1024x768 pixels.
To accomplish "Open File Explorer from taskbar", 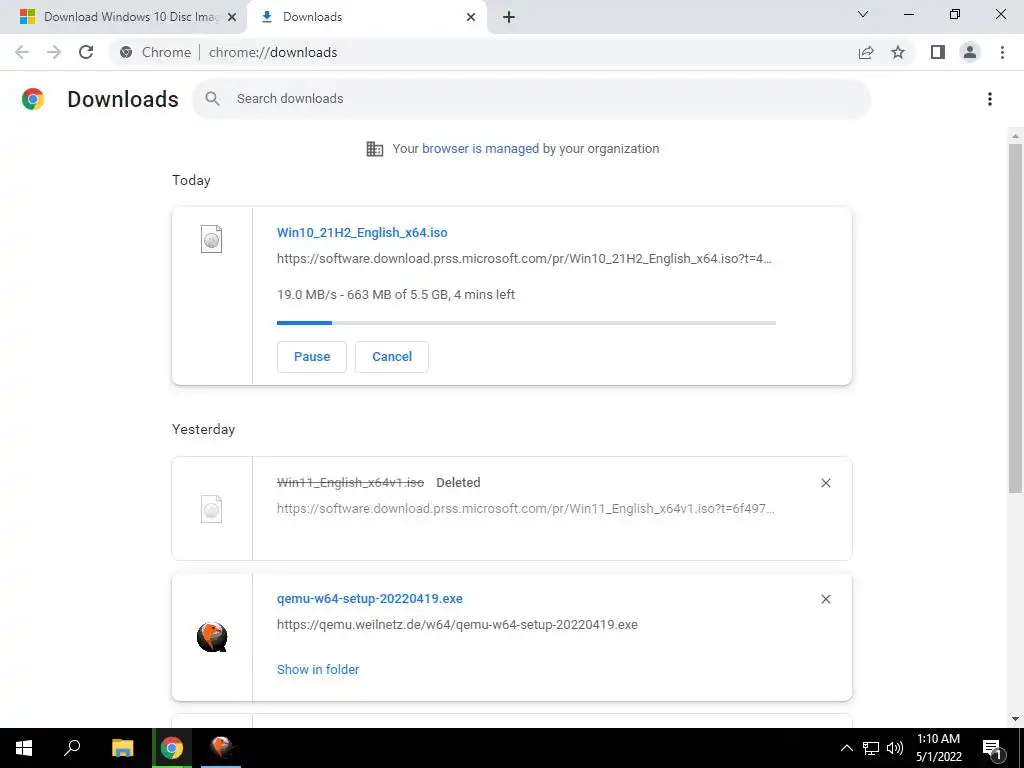I will [x=122, y=748].
